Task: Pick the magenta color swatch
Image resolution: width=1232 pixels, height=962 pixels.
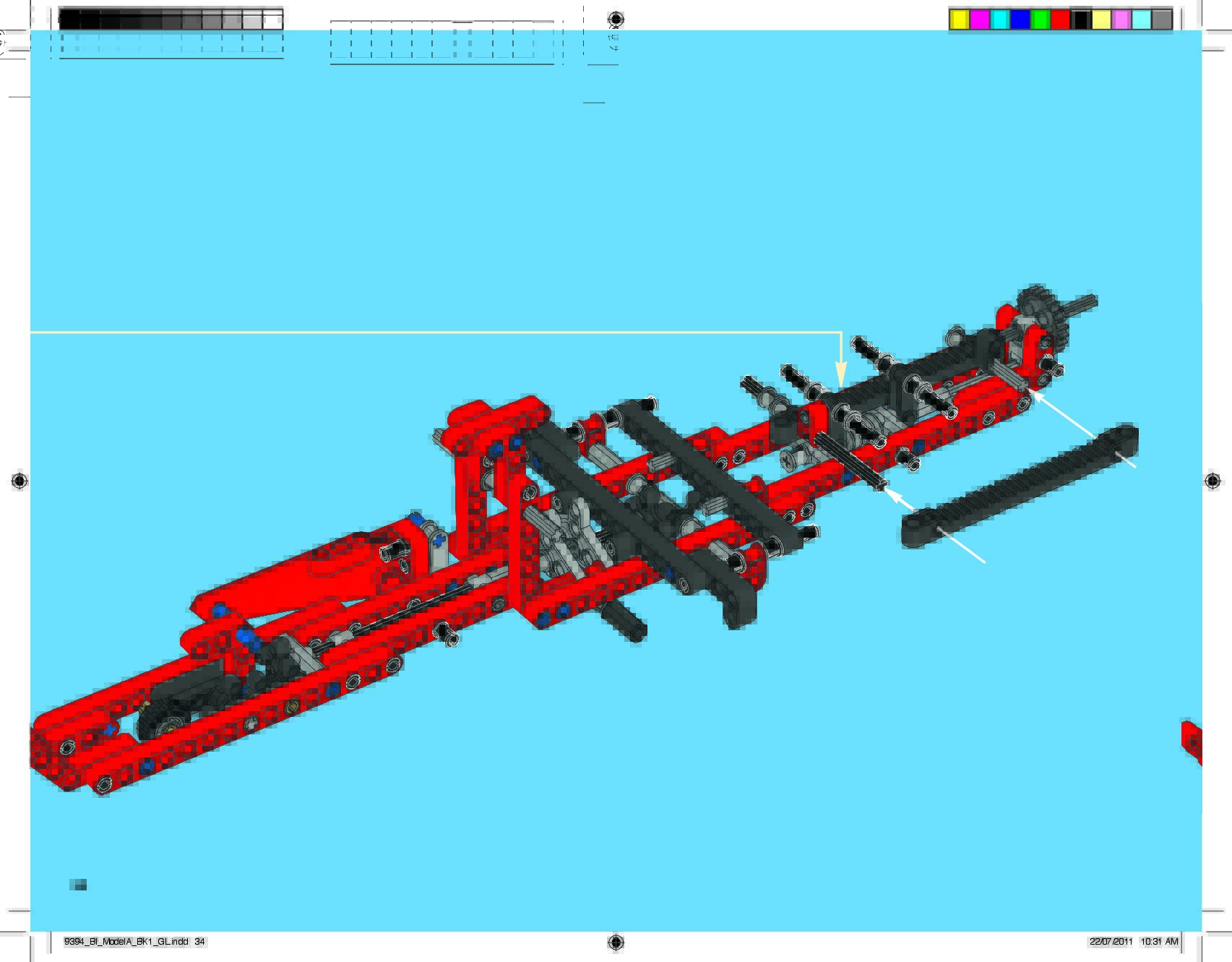Action: pyautogui.click(x=979, y=20)
